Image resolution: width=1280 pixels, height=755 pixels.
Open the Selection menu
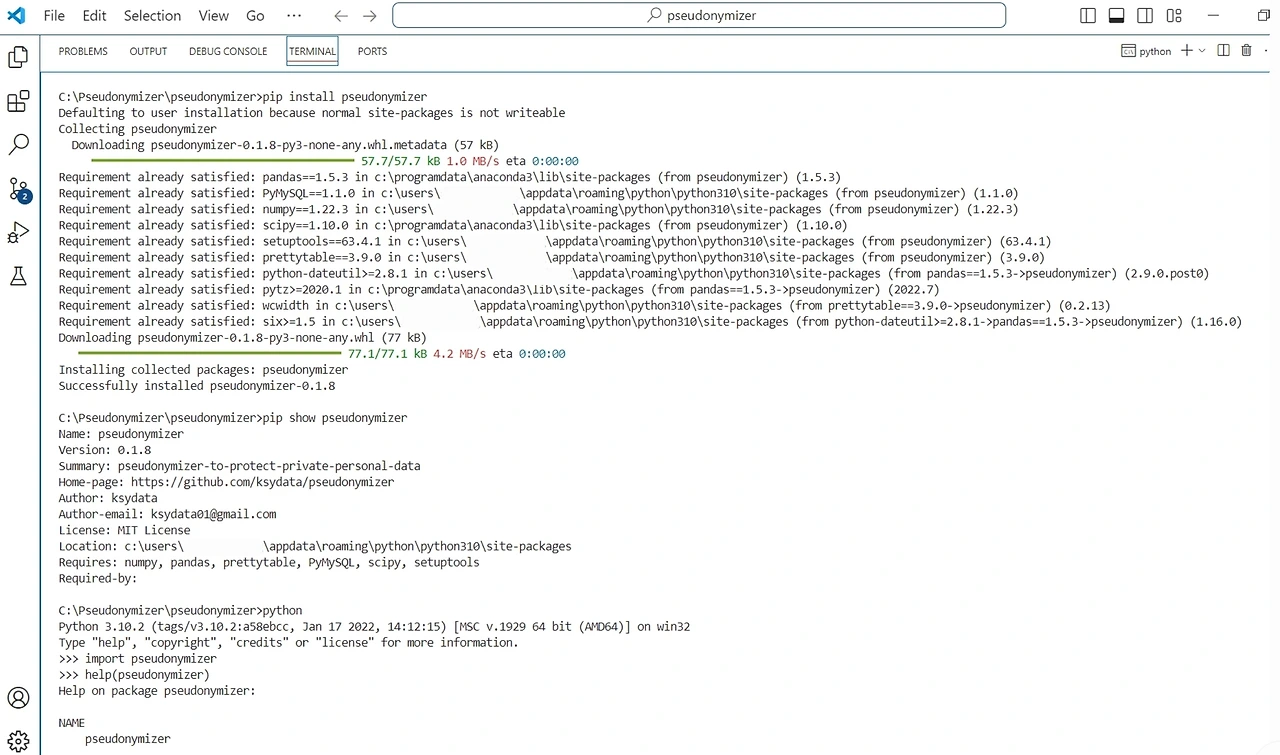[x=153, y=16]
